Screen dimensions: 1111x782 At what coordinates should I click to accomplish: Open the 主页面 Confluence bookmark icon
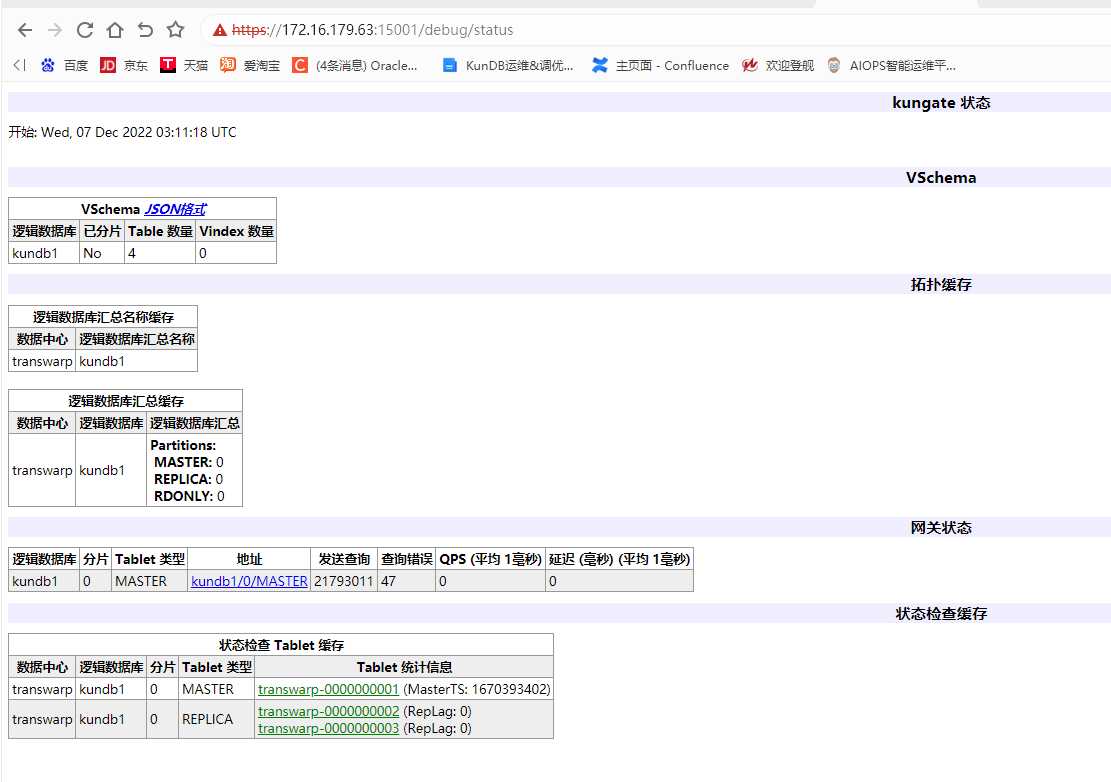pyautogui.click(x=600, y=65)
